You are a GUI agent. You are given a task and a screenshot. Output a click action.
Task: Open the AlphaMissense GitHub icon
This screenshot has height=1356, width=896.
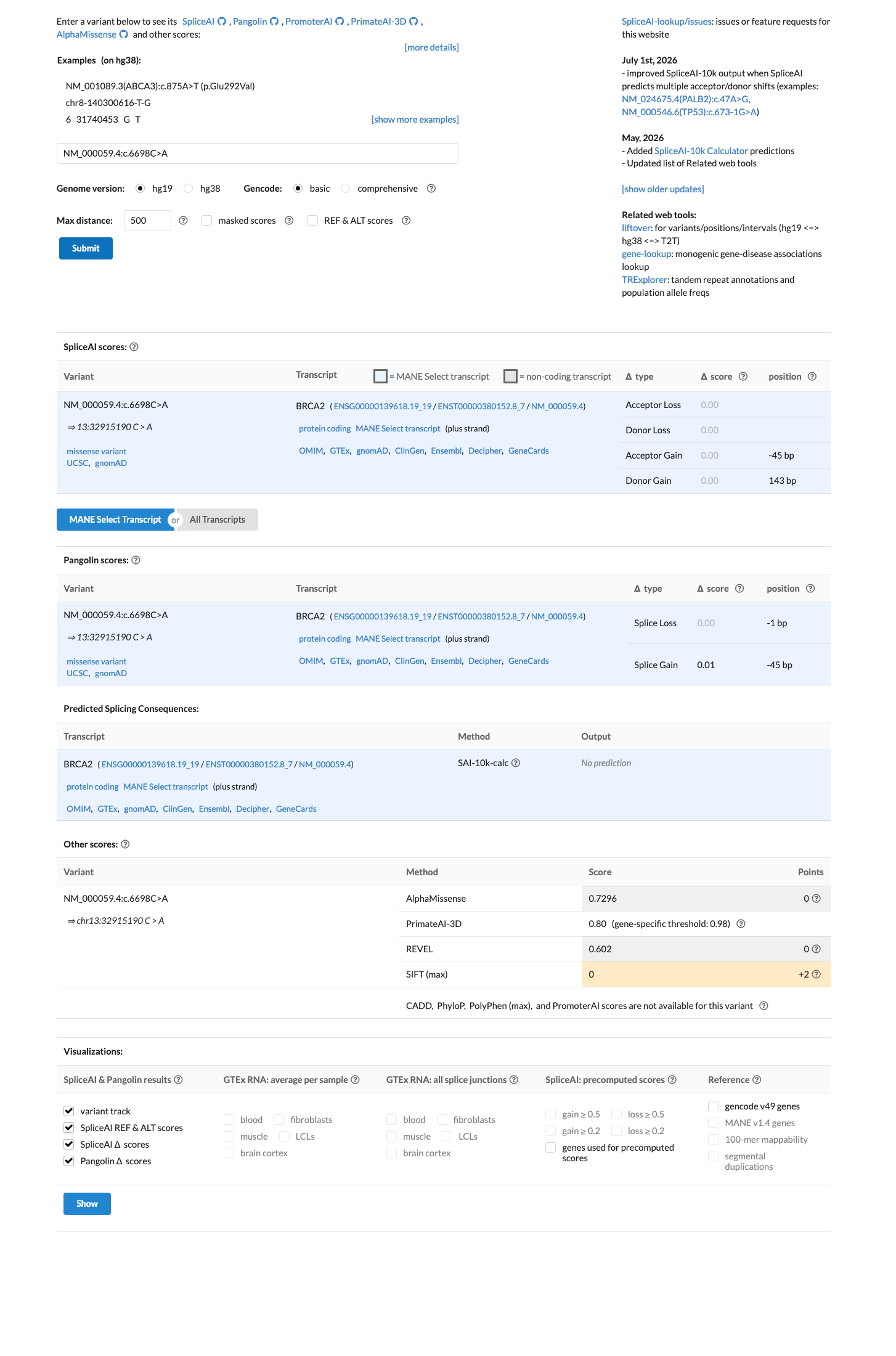click(x=124, y=35)
